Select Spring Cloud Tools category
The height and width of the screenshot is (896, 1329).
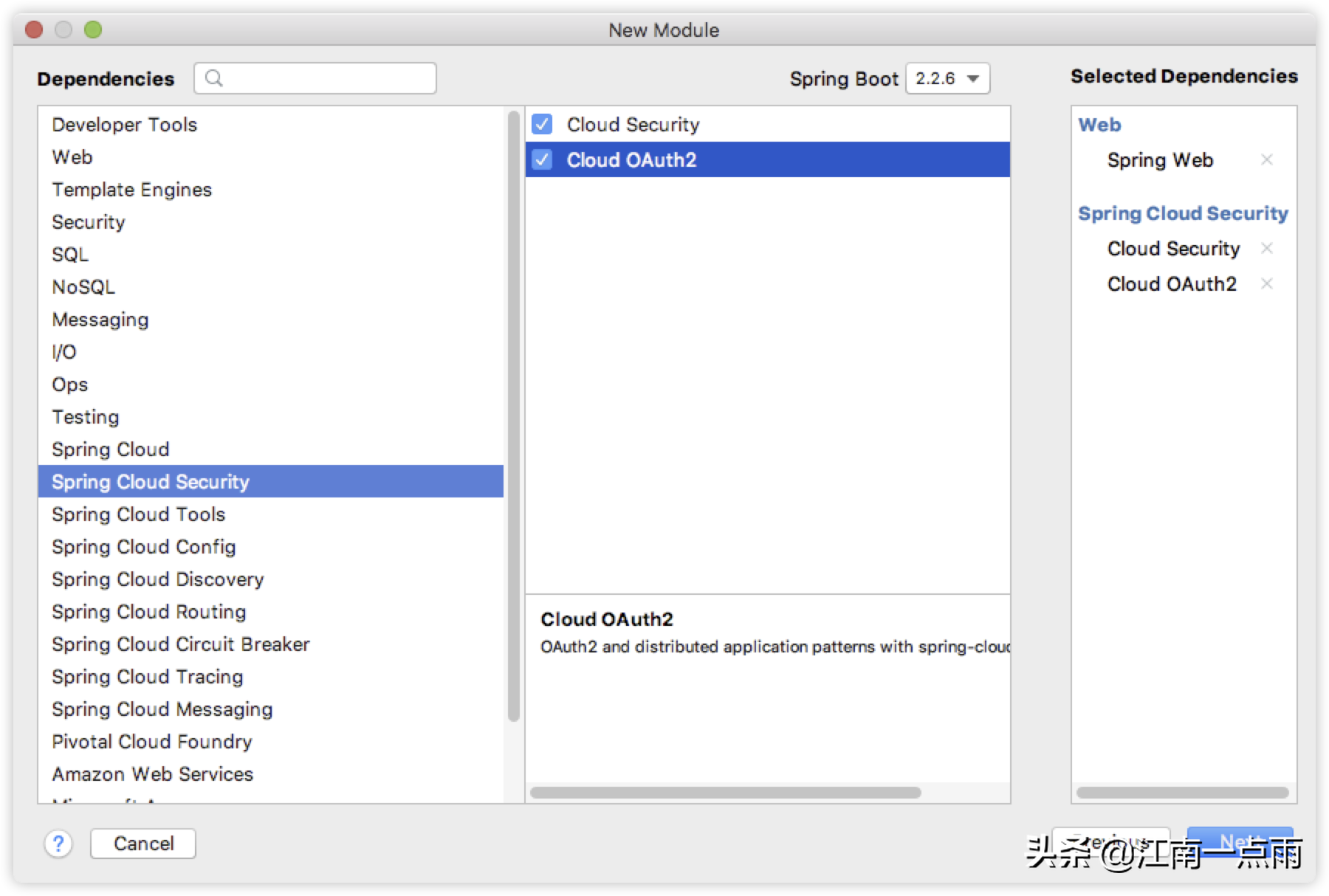[271, 514]
